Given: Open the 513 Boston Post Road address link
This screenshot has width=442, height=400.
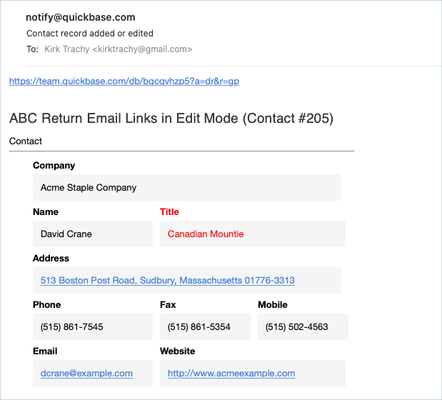Looking at the screenshot, I should click(x=168, y=280).
